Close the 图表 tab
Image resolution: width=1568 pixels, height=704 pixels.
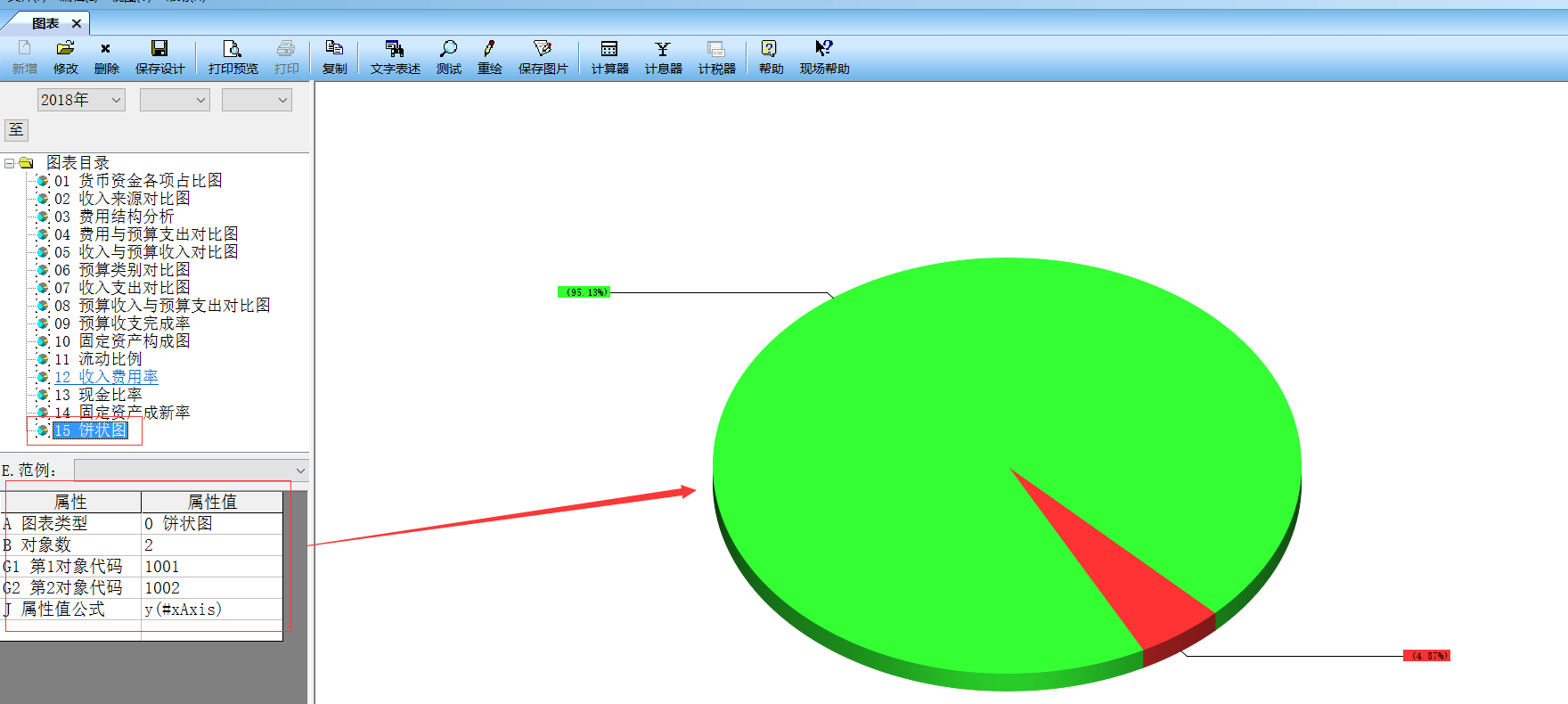pos(77,23)
